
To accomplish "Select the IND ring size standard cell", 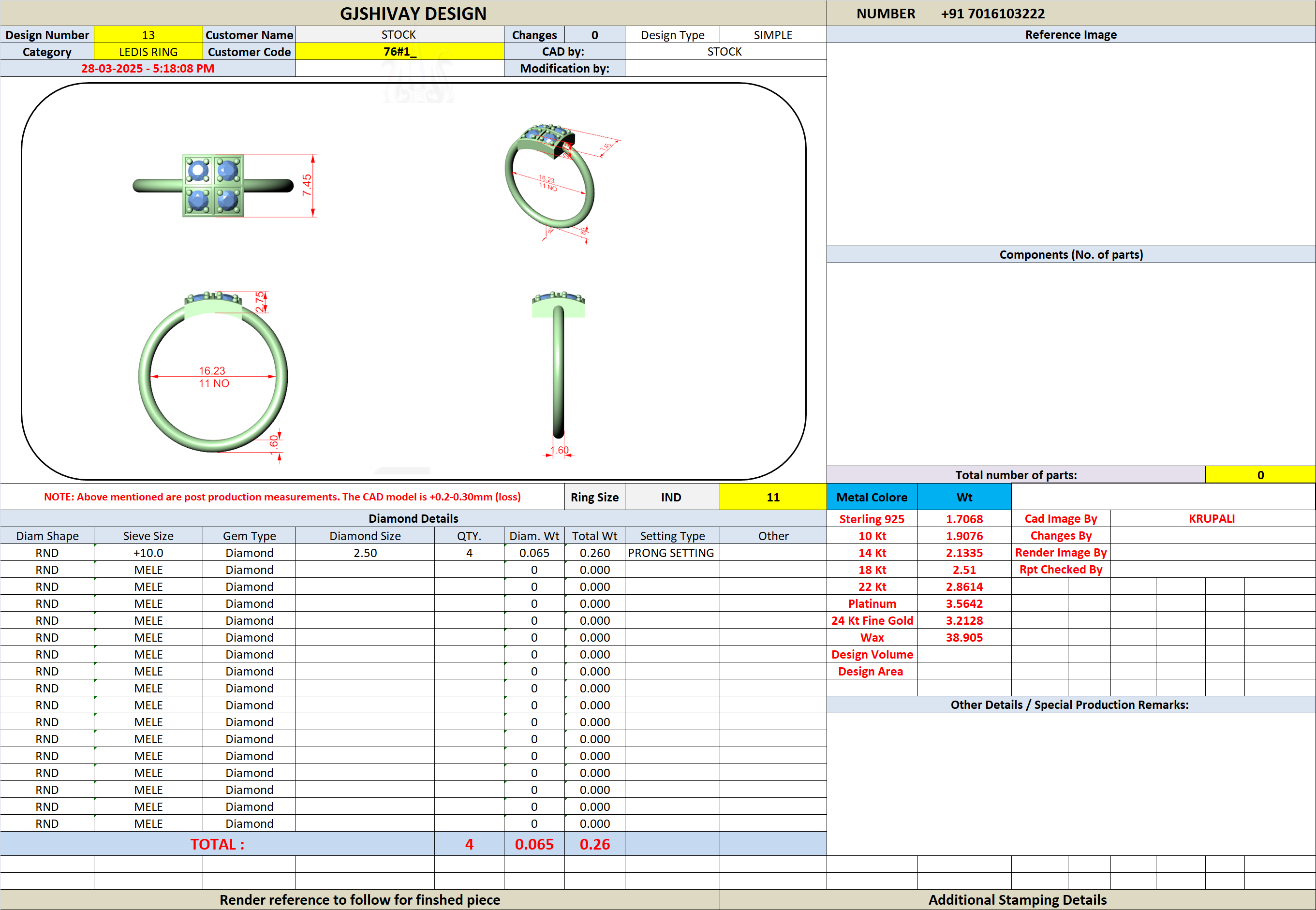I will (672, 497).
